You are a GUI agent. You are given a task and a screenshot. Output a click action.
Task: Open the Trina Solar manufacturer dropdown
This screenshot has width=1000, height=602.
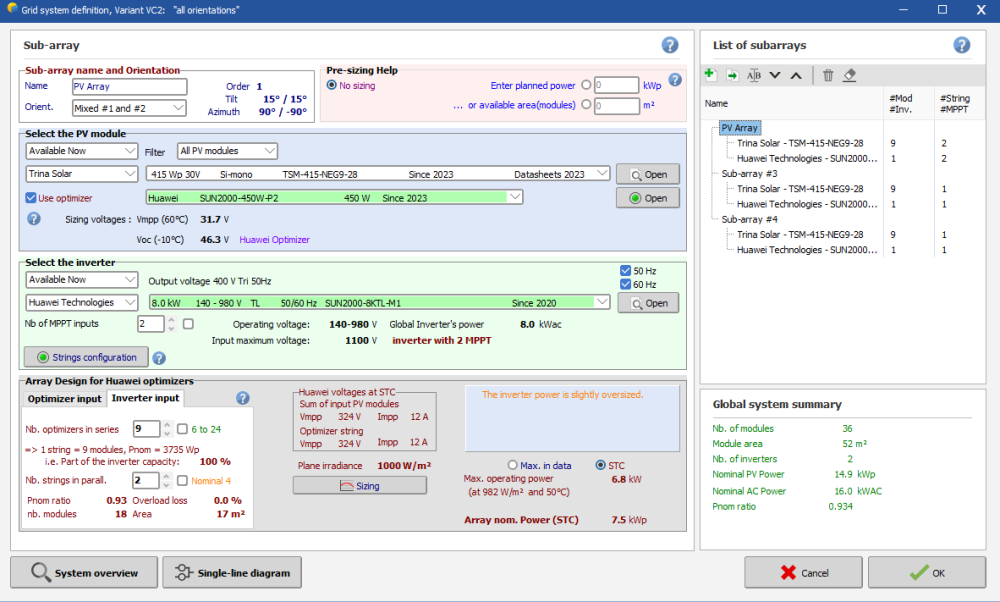[x=82, y=174]
